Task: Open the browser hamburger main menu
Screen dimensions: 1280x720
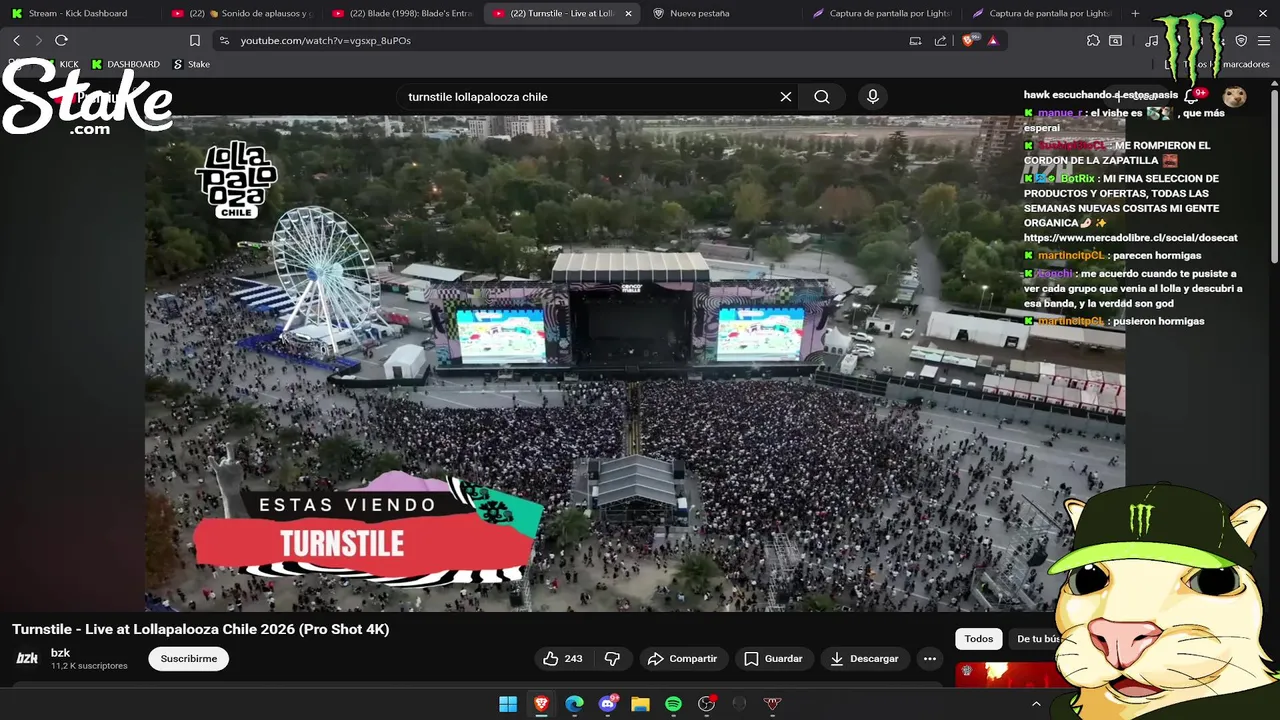Action: point(1263,40)
